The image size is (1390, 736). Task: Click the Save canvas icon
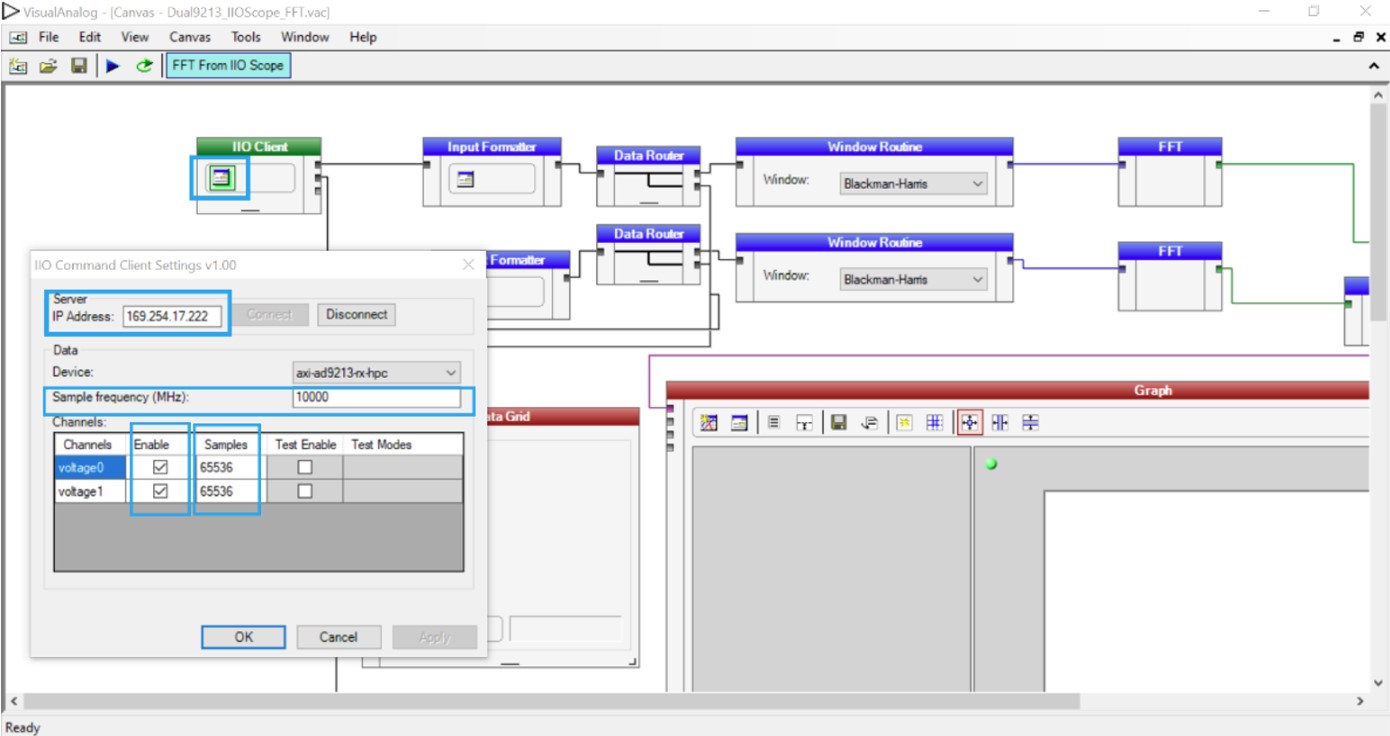(x=80, y=64)
